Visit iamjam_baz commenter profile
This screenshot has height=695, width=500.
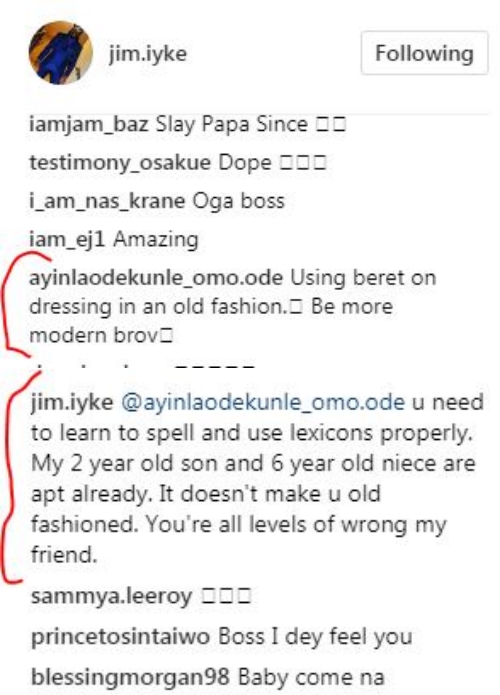point(89,125)
